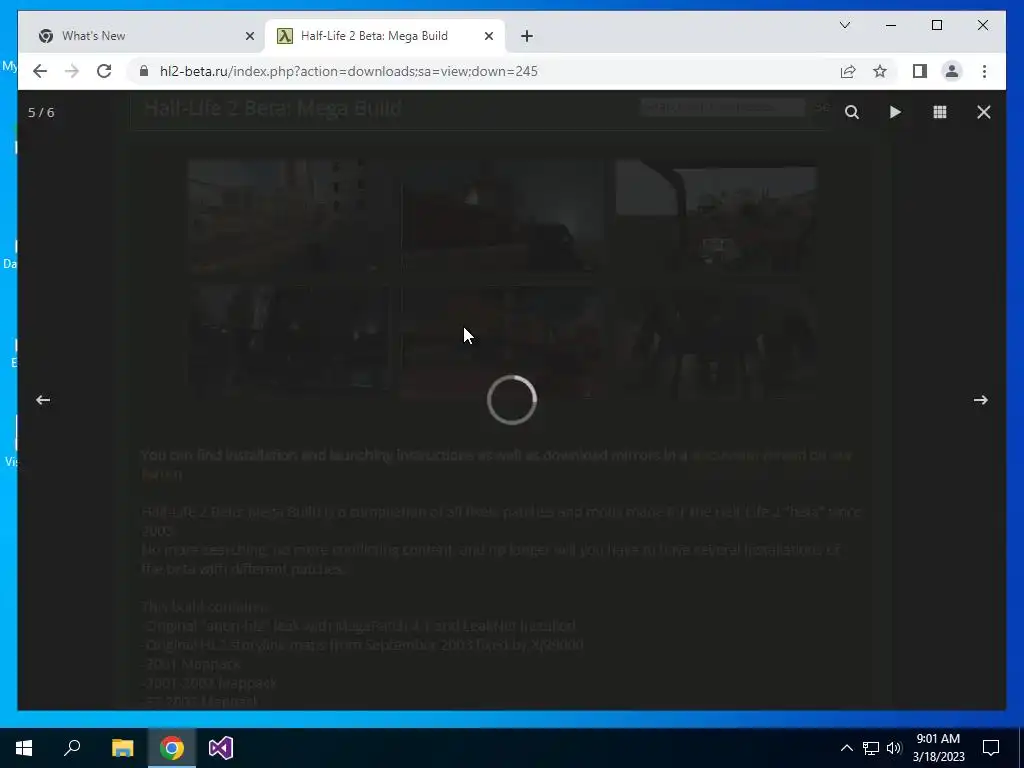Close the image lightbox overlay
The width and height of the screenshot is (1024, 768).
(x=984, y=112)
